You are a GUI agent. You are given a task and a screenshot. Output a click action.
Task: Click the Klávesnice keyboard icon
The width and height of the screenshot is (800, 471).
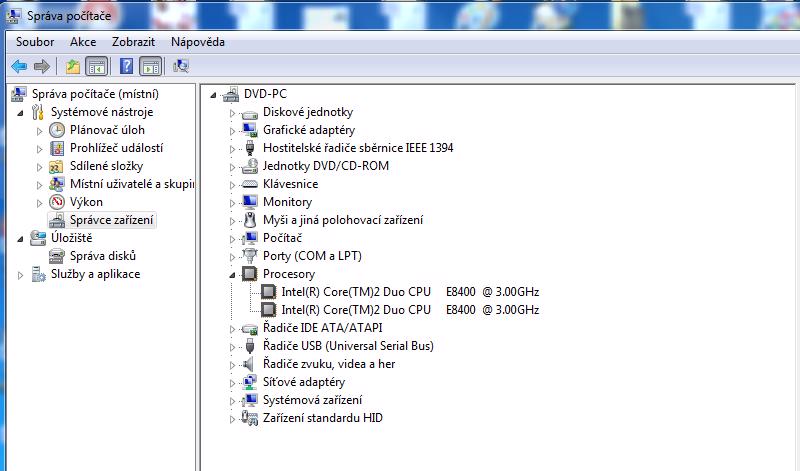pyautogui.click(x=249, y=184)
